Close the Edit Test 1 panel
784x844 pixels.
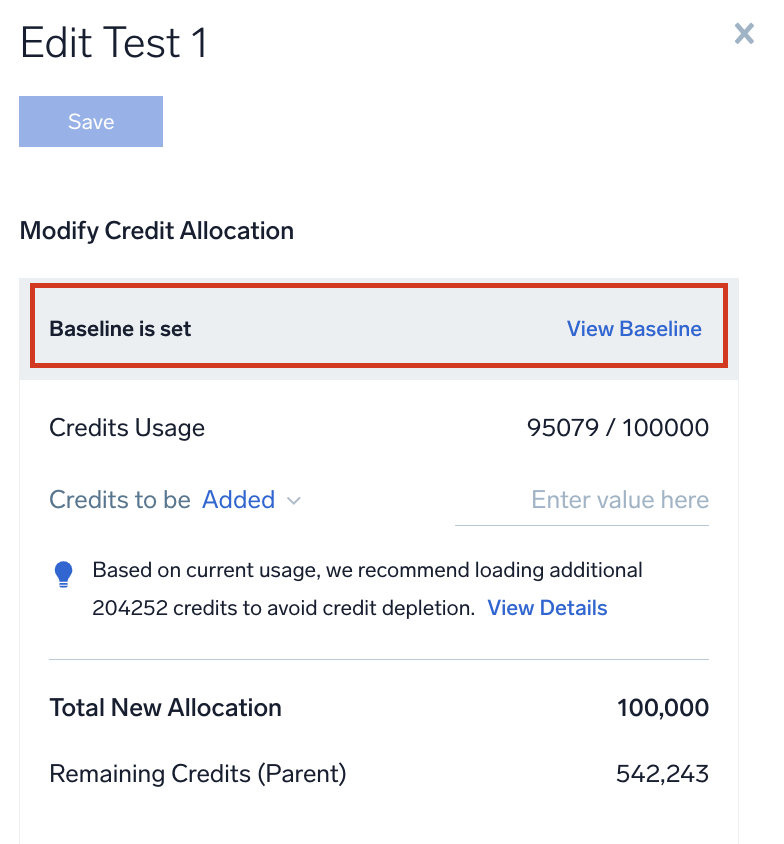point(744,35)
